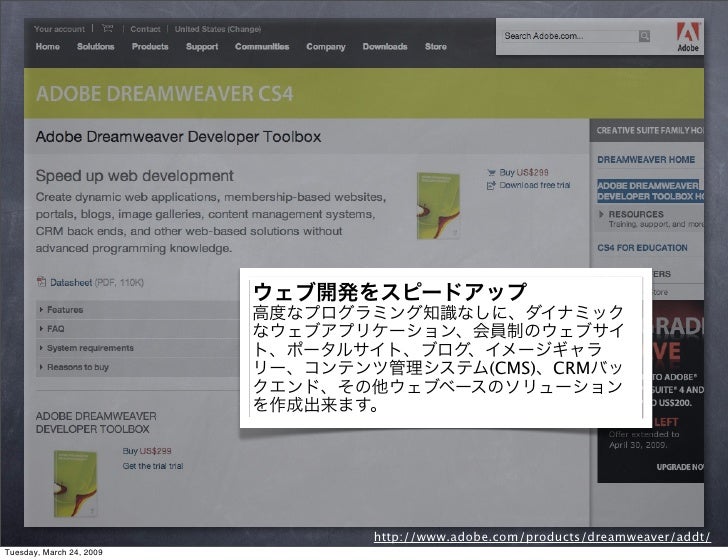Open Adobe Dreamweaver Developer Toolbox sidebar link
Image resolution: width=728 pixels, height=560 pixels.
(650, 191)
